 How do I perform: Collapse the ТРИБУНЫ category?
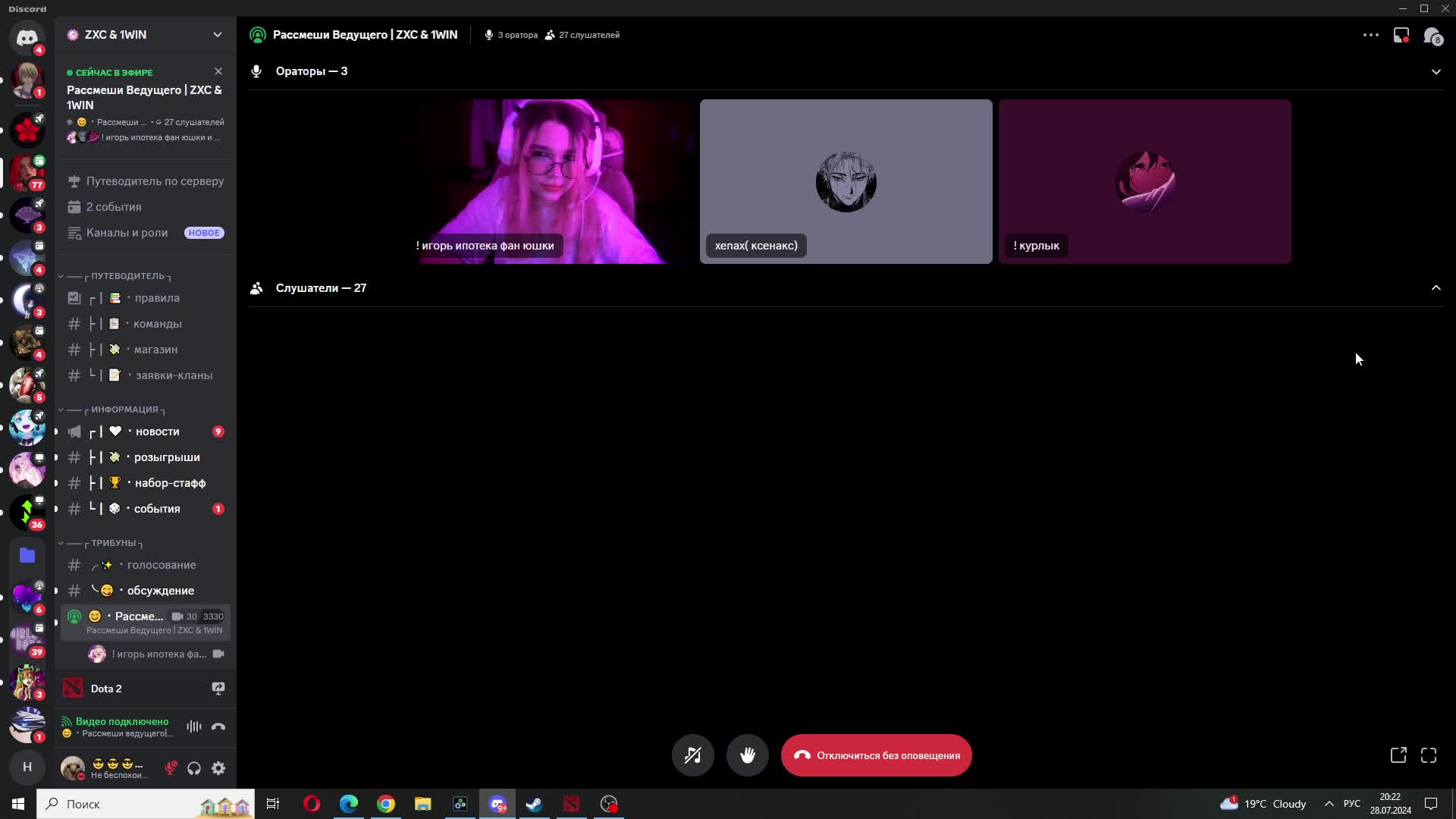click(102, 543)
